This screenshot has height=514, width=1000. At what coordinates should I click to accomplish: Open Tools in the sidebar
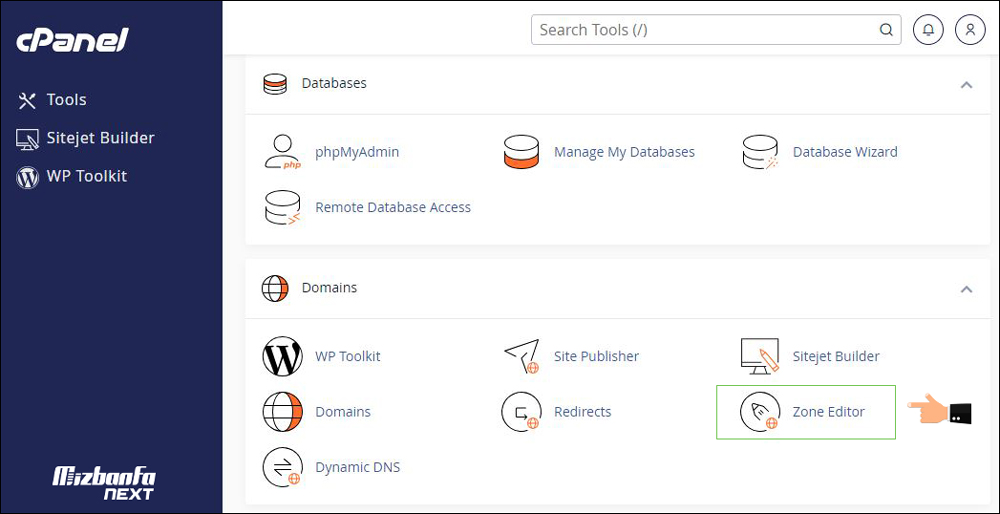point(66,100)
